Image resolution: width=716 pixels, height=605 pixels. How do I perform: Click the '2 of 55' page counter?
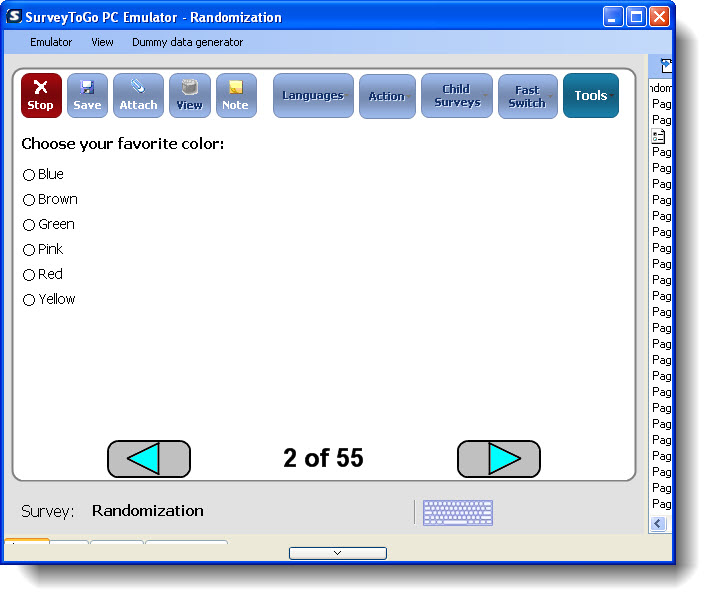[x=323, y=458]
